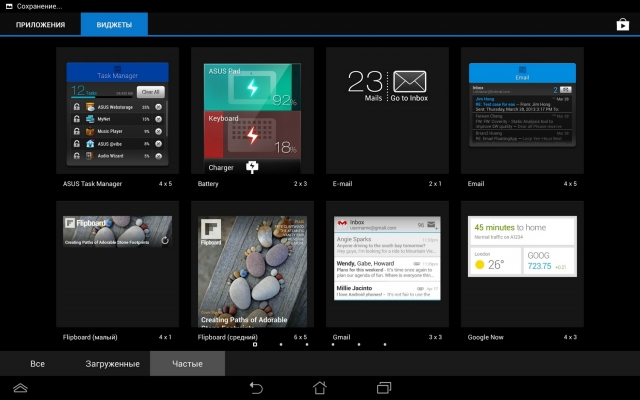
Task: Open the recent apps switcher
Action: [384, 387]
